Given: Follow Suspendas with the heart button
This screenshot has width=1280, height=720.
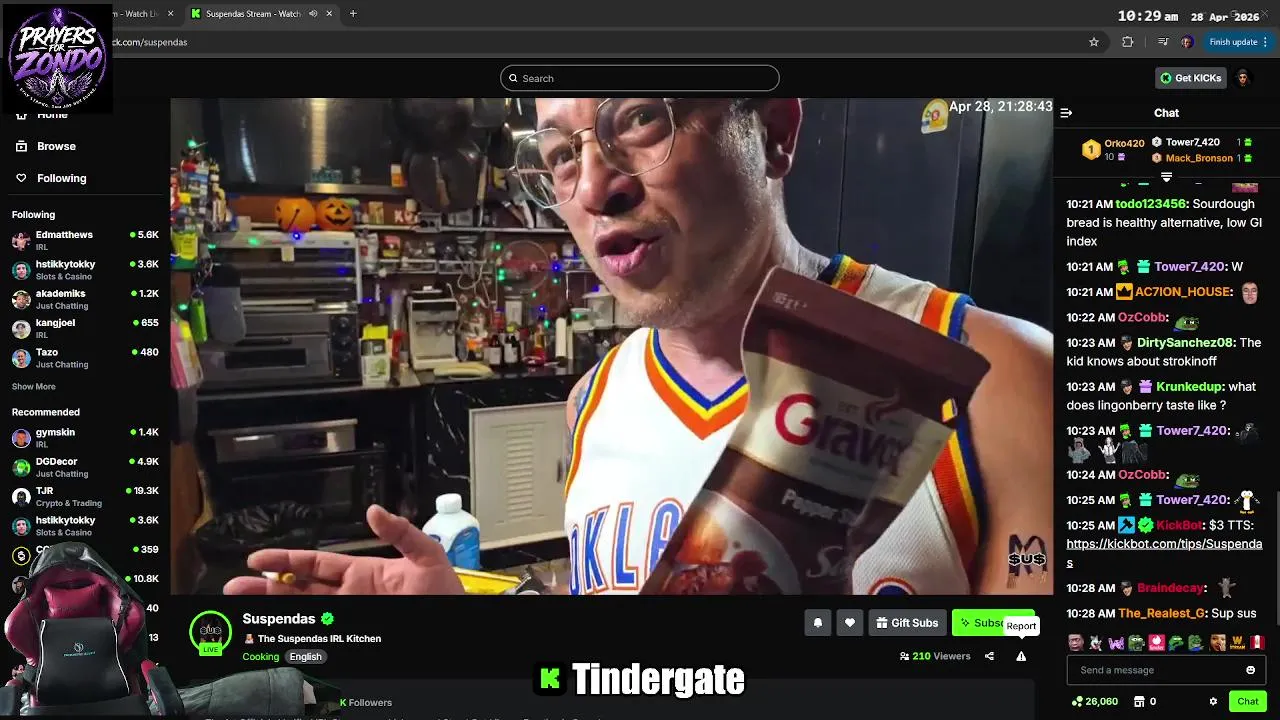Looking at the screenshot, I should (x=850, y=623).
